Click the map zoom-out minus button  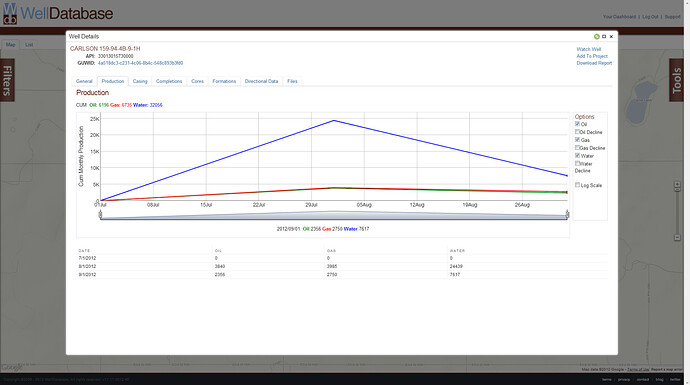(677, 238)
